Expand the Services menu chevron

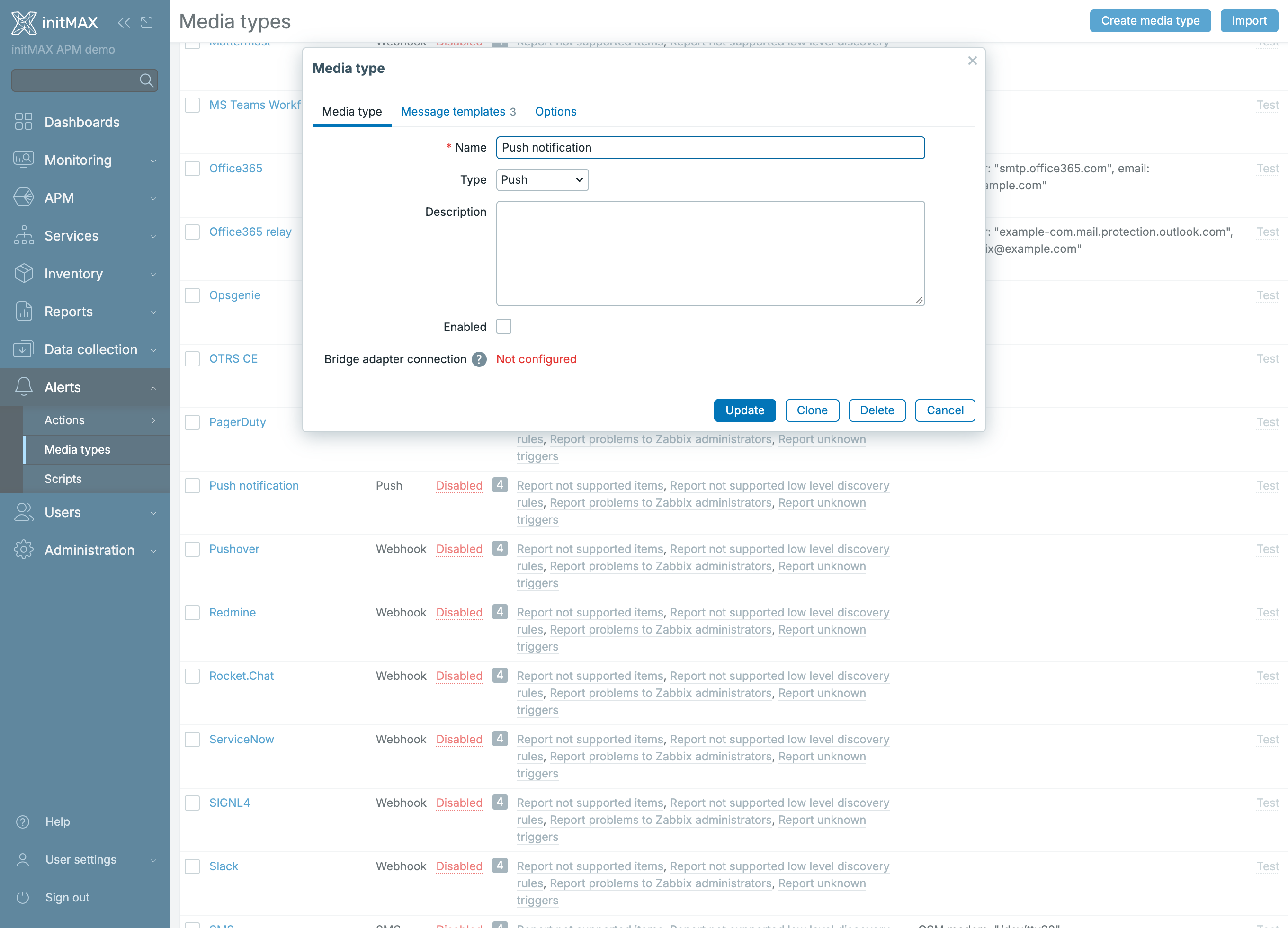pyautogui.click(x=153, y=236)
